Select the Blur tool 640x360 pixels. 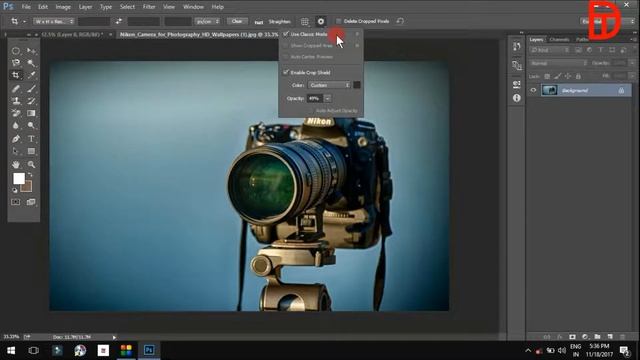click(16, 126)
